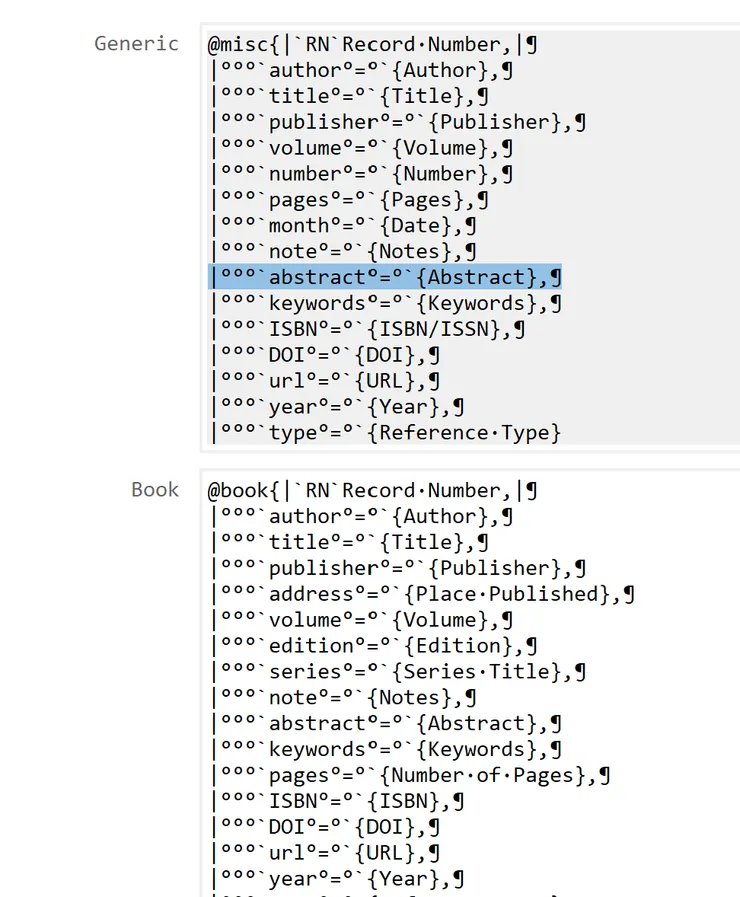Click the month = {Date} line

[344, 226]
